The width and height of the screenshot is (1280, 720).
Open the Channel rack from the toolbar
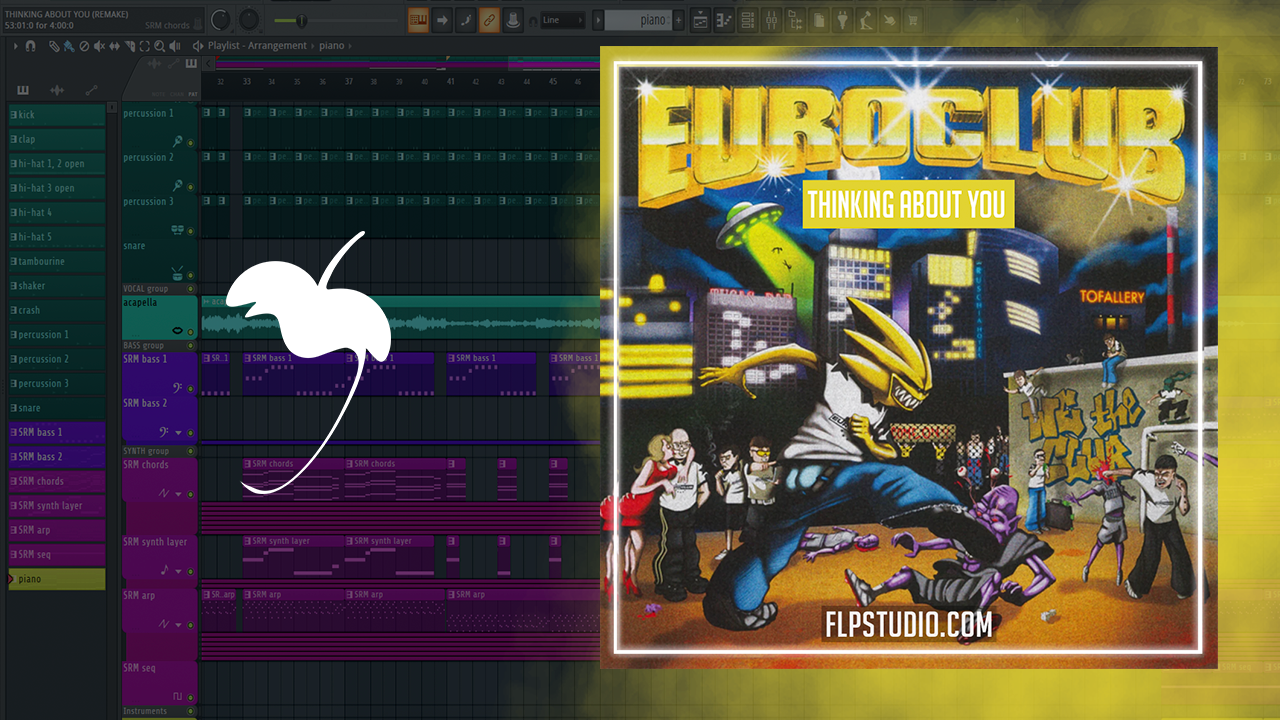[x=748, y=20]
